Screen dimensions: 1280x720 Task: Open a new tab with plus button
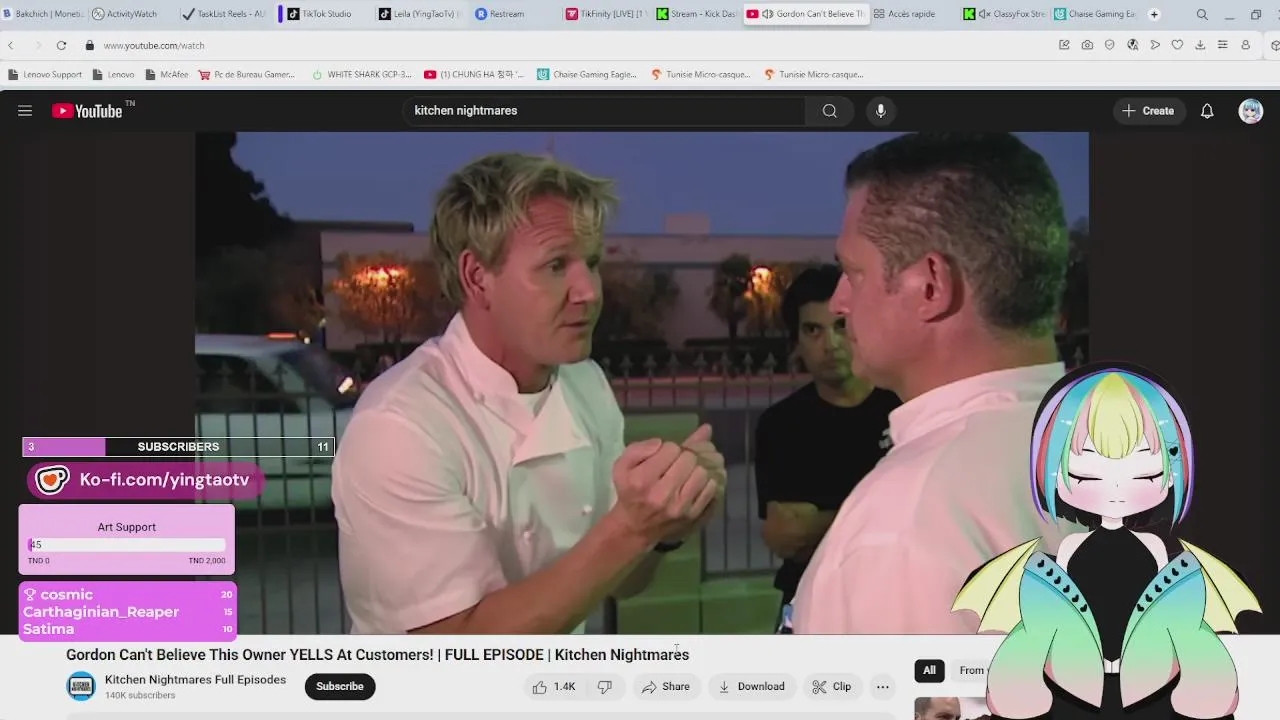[x=1154, y=14]
